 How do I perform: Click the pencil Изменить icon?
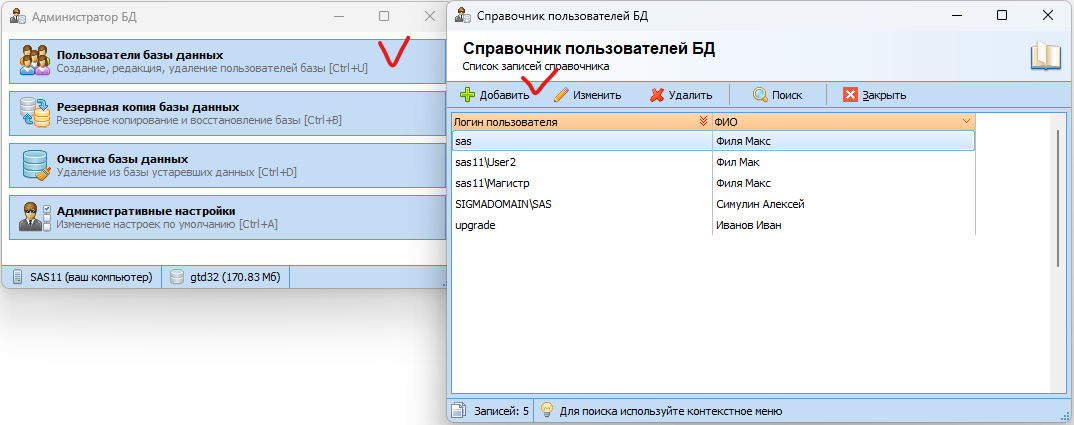(561, 95)
